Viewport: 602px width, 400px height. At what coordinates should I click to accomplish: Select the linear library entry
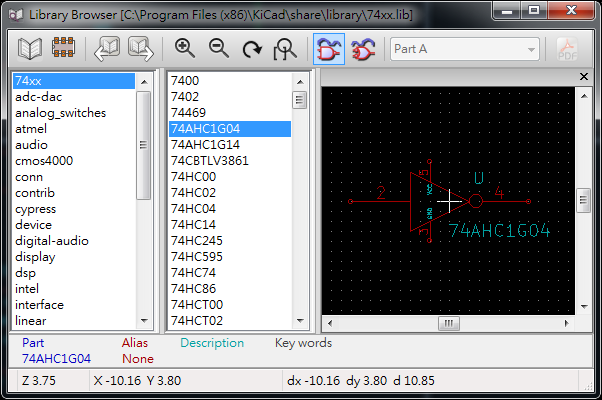(x=32, y=321)
